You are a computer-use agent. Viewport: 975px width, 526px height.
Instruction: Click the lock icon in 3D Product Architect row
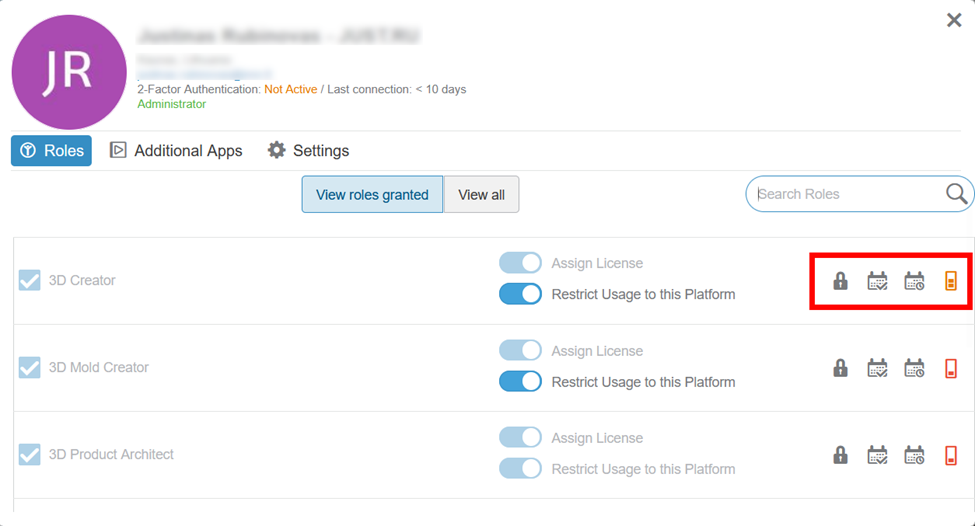pos(840,455)
